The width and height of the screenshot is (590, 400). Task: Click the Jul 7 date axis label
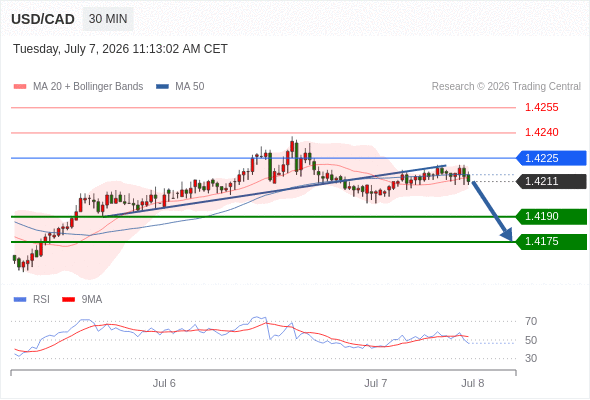[376, 383]
